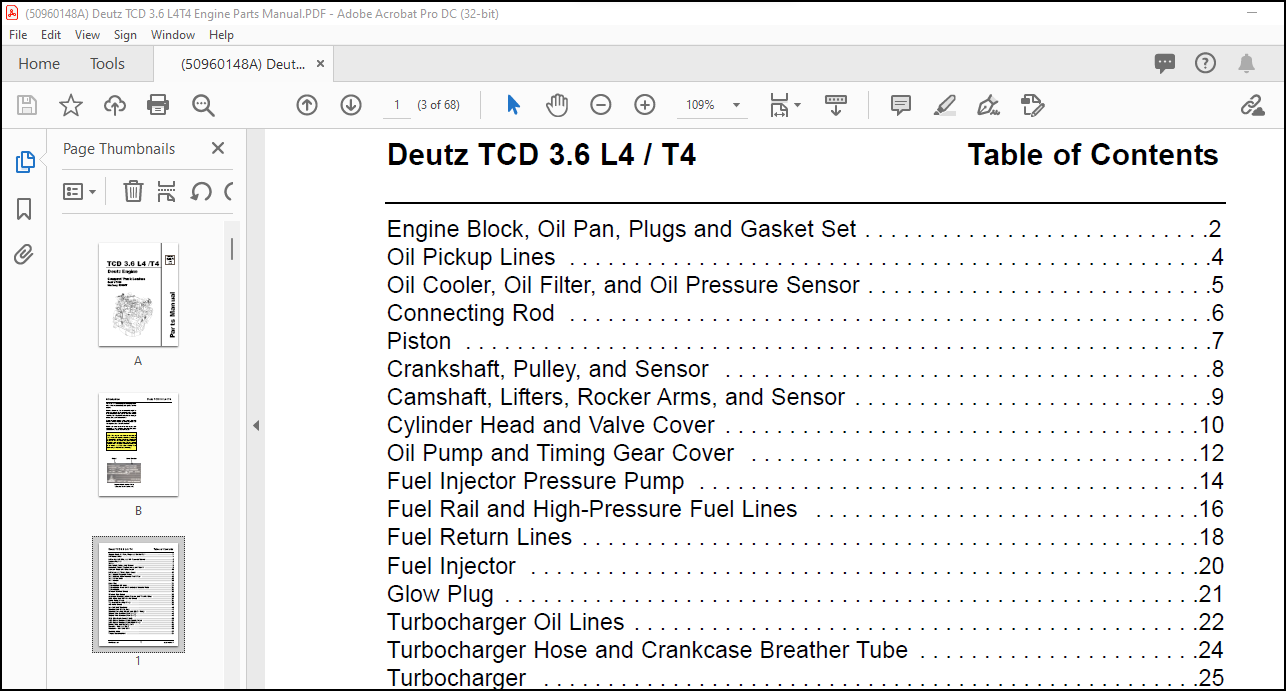
Task: Click 'Piston' contents entry
Action: tap(419, 341)
